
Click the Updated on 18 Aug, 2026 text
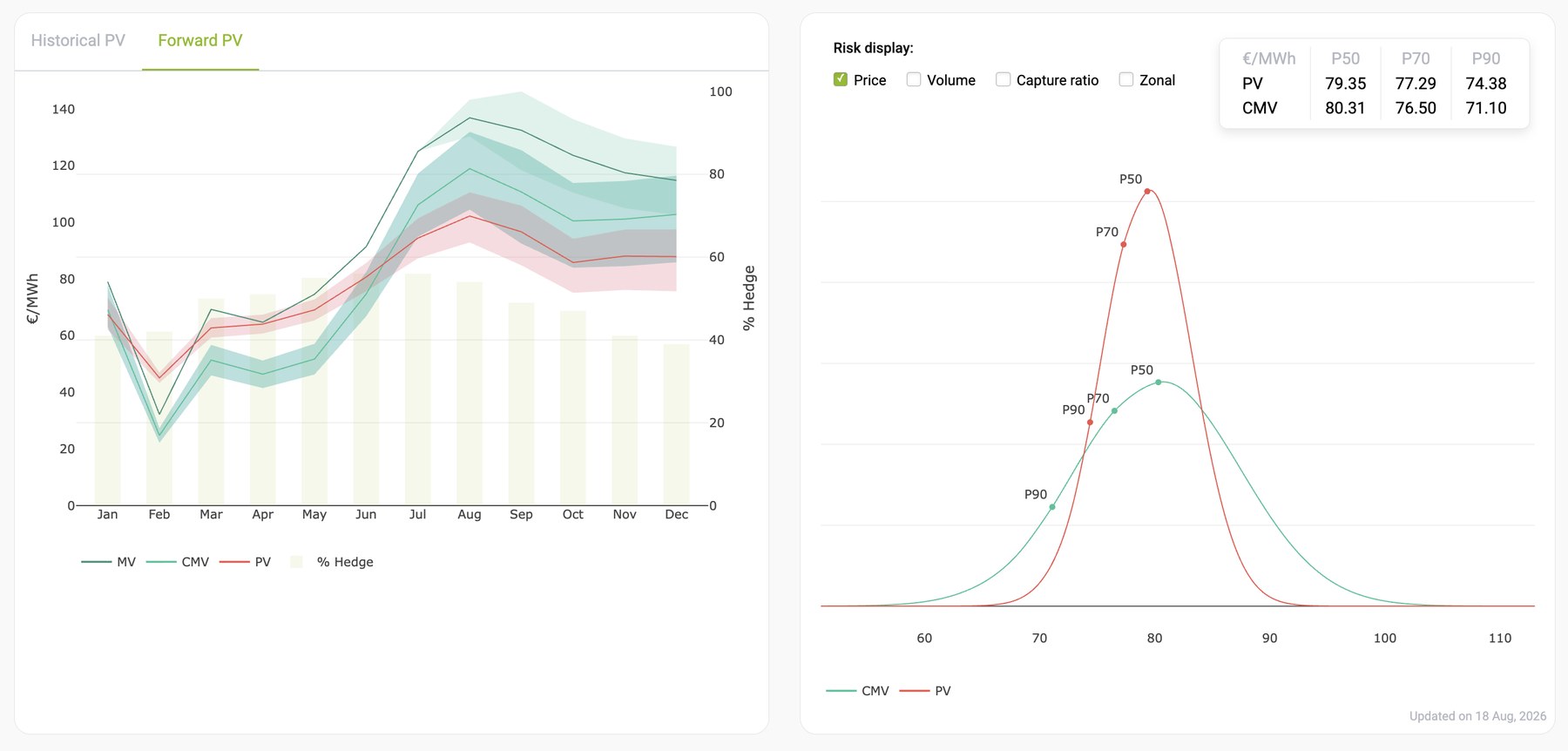coord(1477,716)
